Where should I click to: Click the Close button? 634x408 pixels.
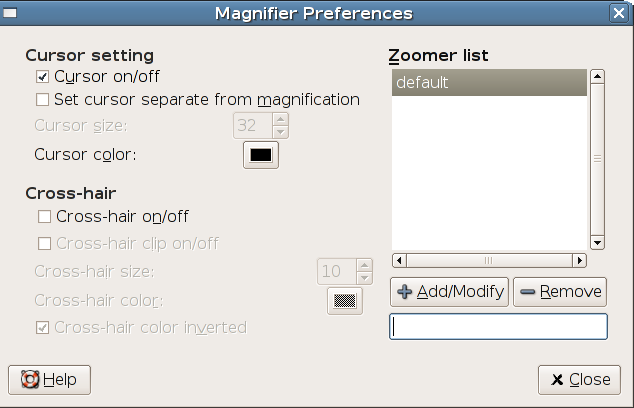(x=579, y=380)
